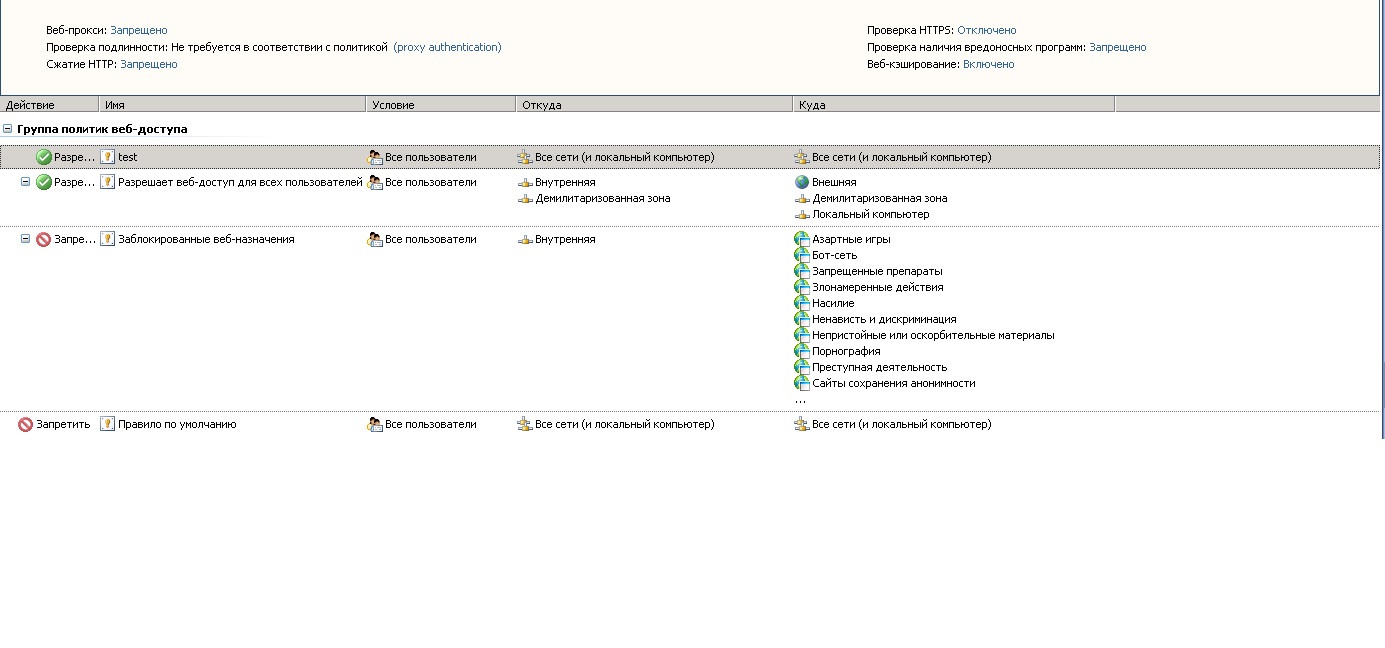Click the Злонамеренные действия destination
1385x648 pixels.
click(x=878, y=287)
